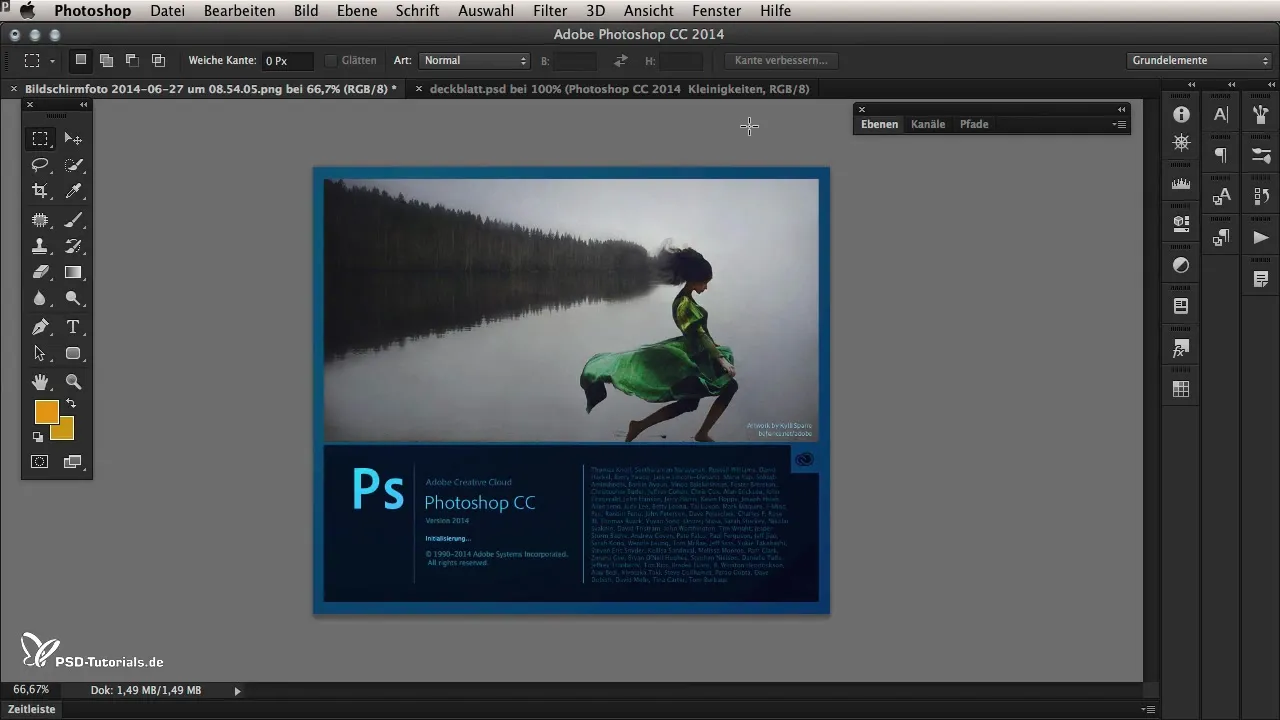Toggle the Glätten checkbox
The height and width of the screenshot is (720, 1280).
click(x=331, y=60)
